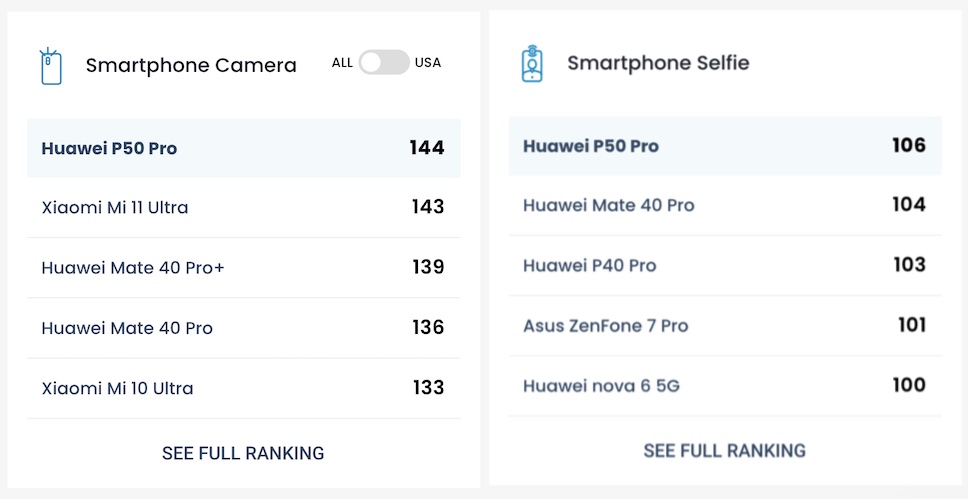
Task: Click score 144 for Huawei P50 Pro
Action: click(x=426, y=148)
